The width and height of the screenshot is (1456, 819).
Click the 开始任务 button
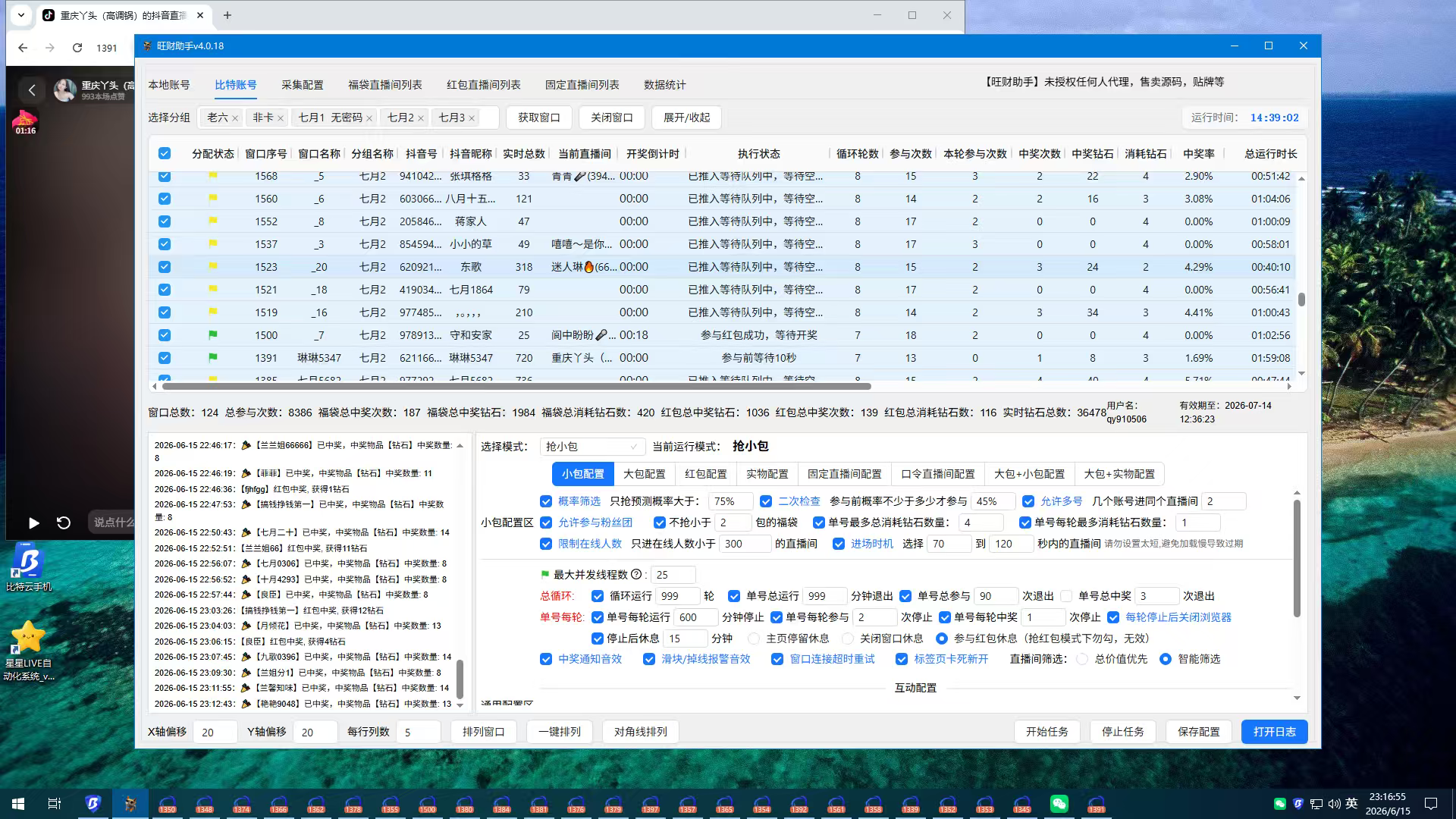pyautogui.click(x=1047, y=732)
